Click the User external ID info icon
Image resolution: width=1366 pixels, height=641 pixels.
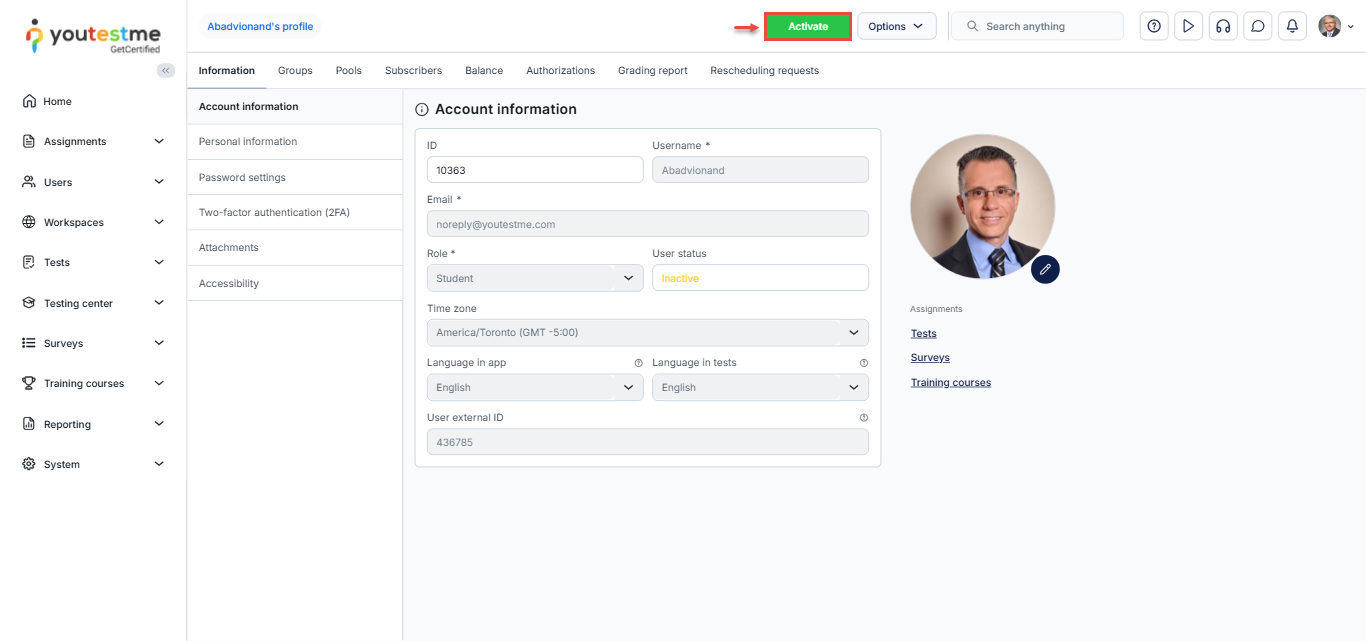(863, 418)
